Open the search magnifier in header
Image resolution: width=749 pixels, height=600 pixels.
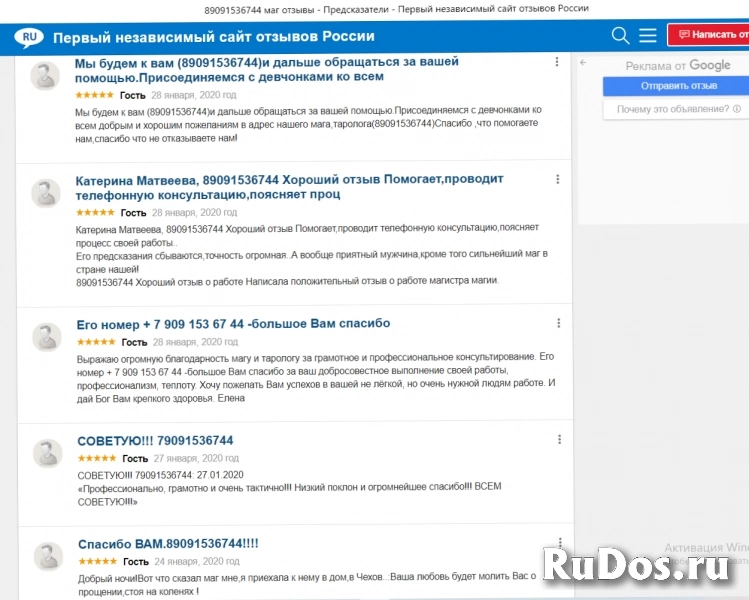tap(620, 36)
